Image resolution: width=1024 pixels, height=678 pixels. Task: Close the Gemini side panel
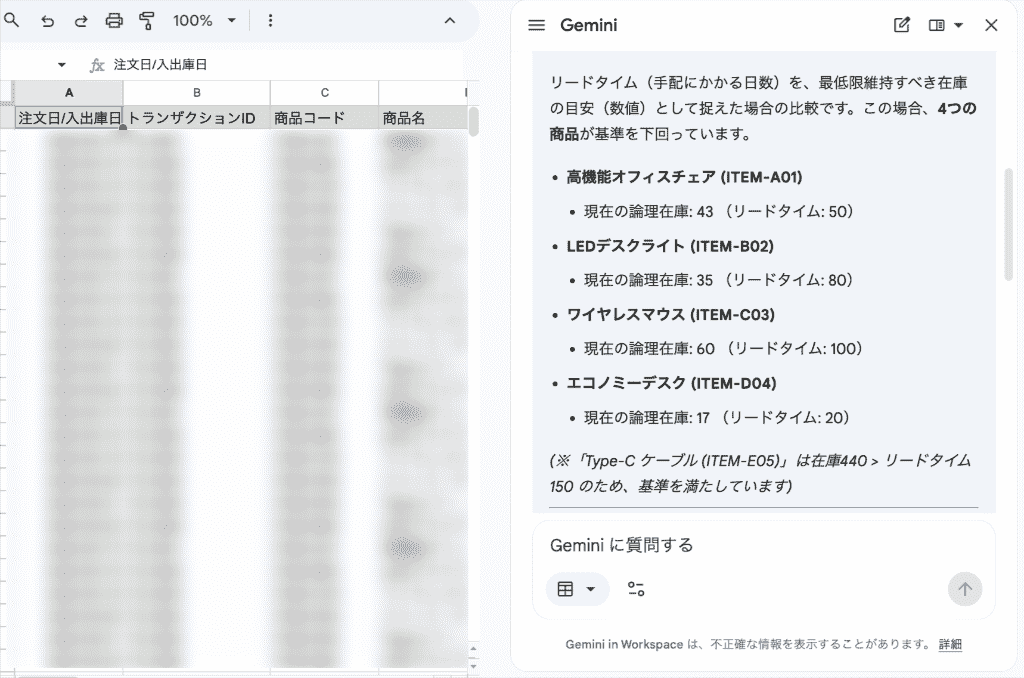991,25
